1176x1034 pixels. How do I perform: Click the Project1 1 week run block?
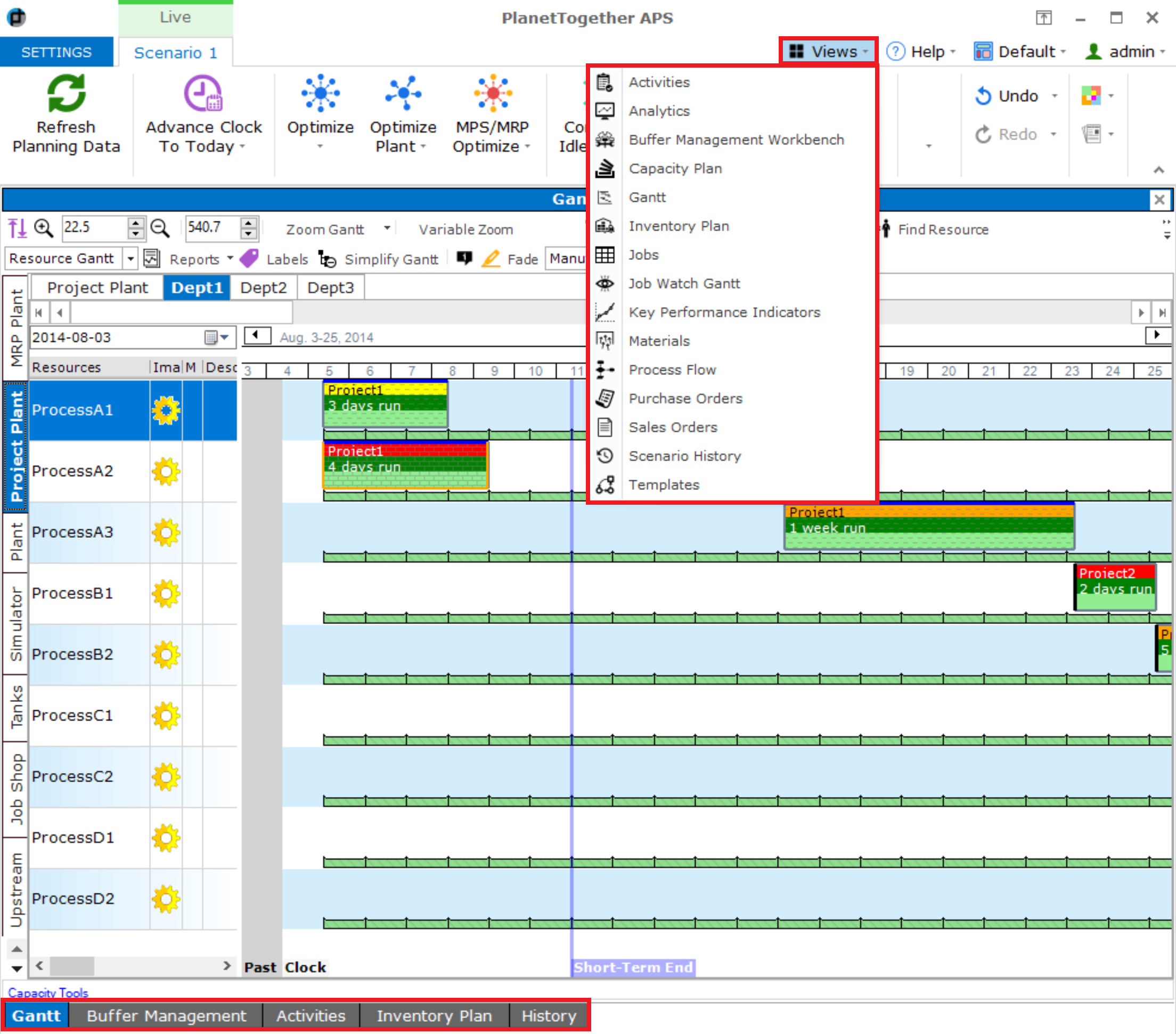(x=929, y=526)
